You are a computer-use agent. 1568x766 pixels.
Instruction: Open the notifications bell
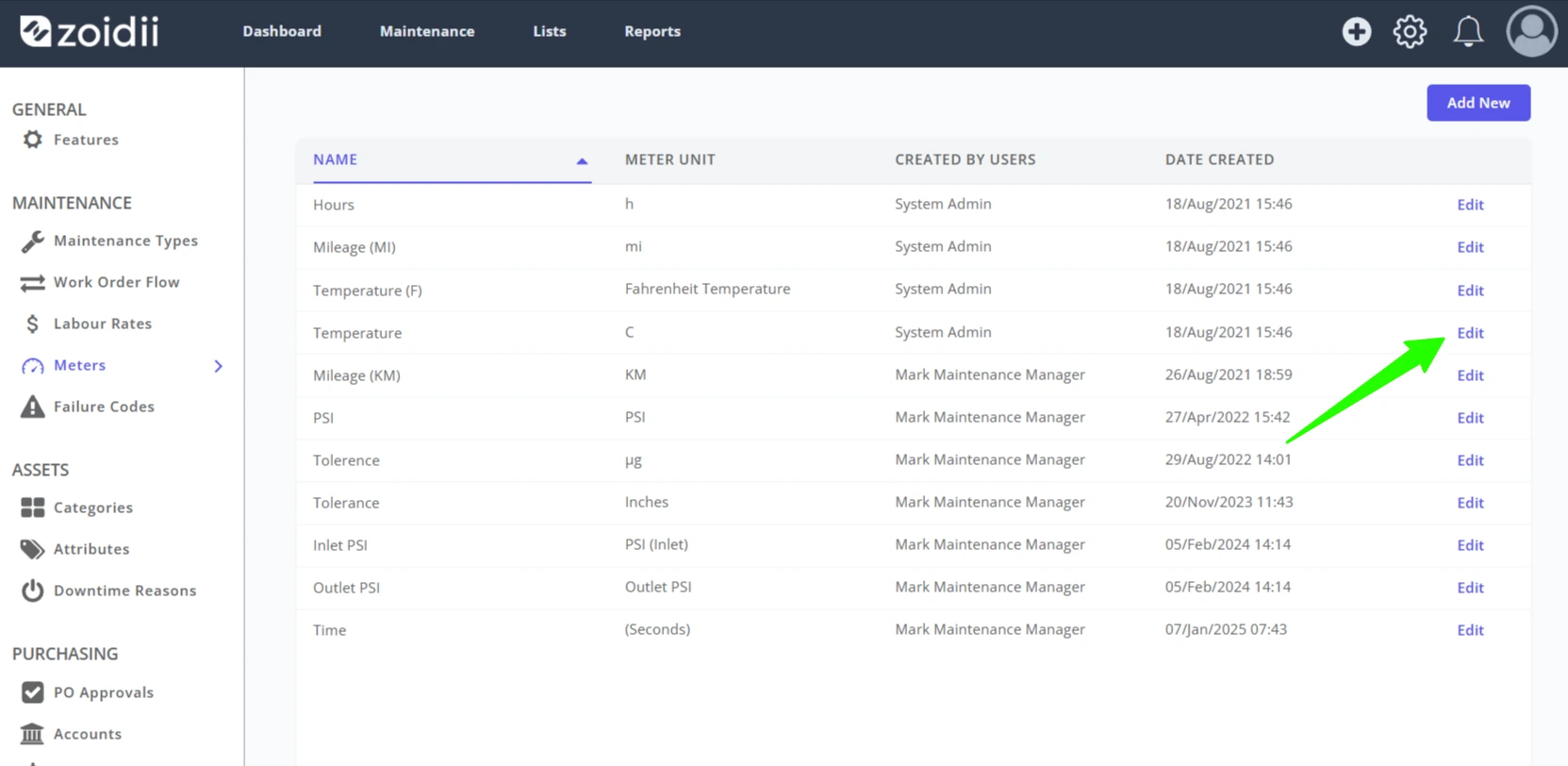(x=1467, y=32)
